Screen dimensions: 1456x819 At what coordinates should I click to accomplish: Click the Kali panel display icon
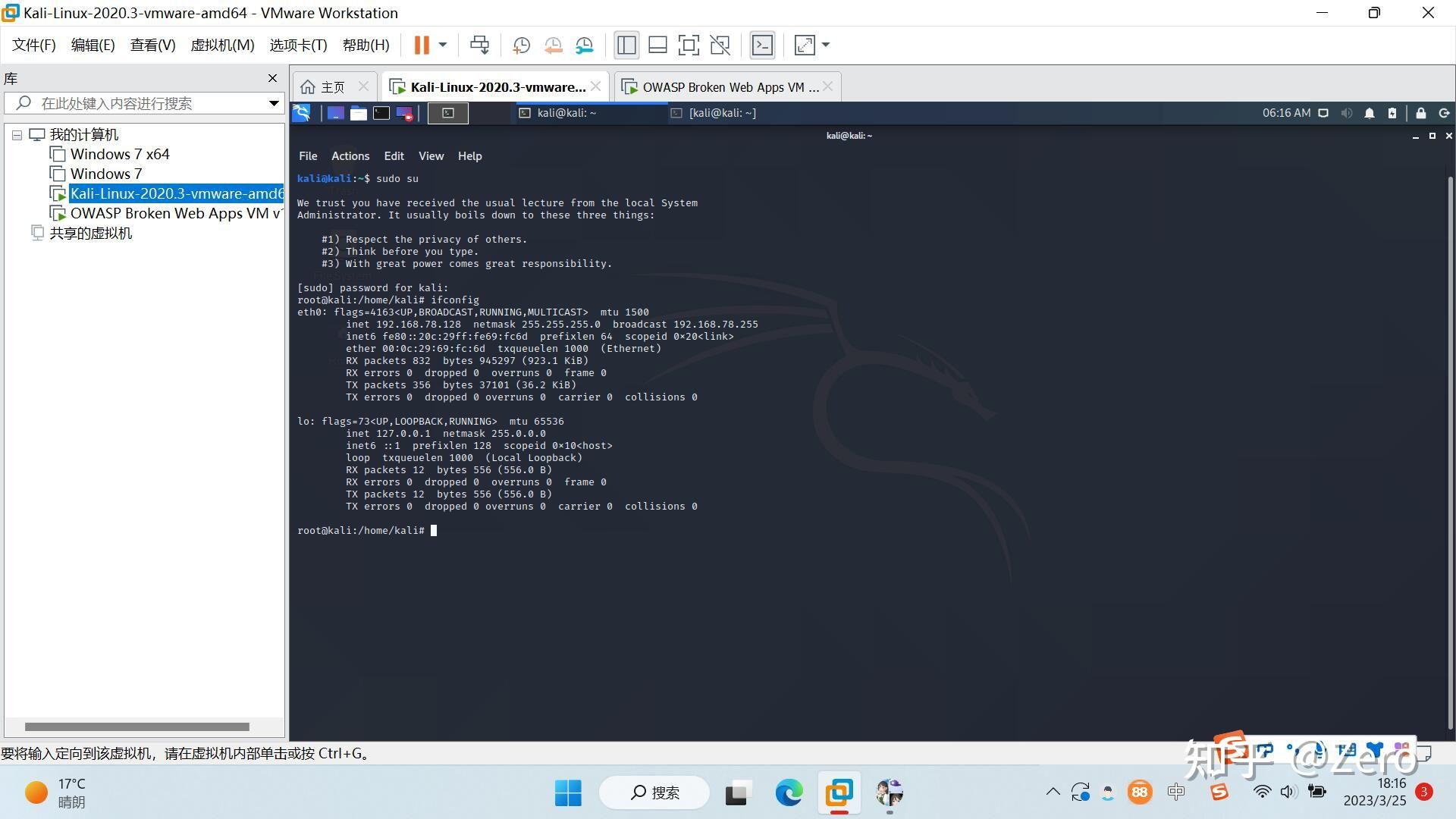point(1323,113)
